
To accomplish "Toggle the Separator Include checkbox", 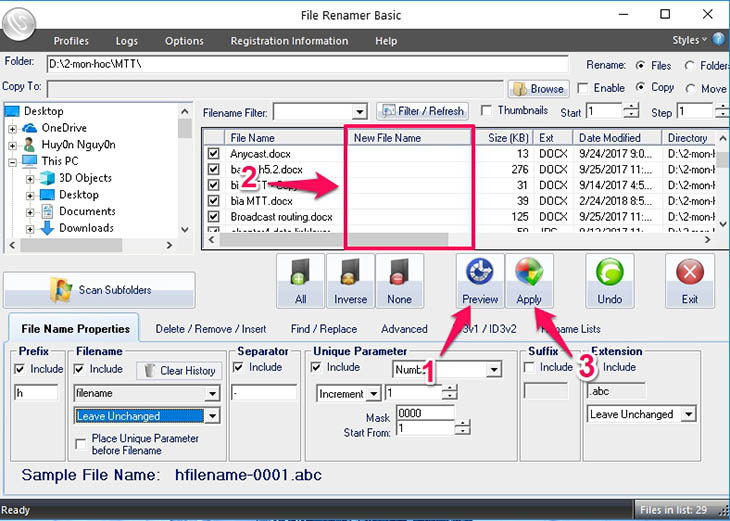I will click(238, 367).
